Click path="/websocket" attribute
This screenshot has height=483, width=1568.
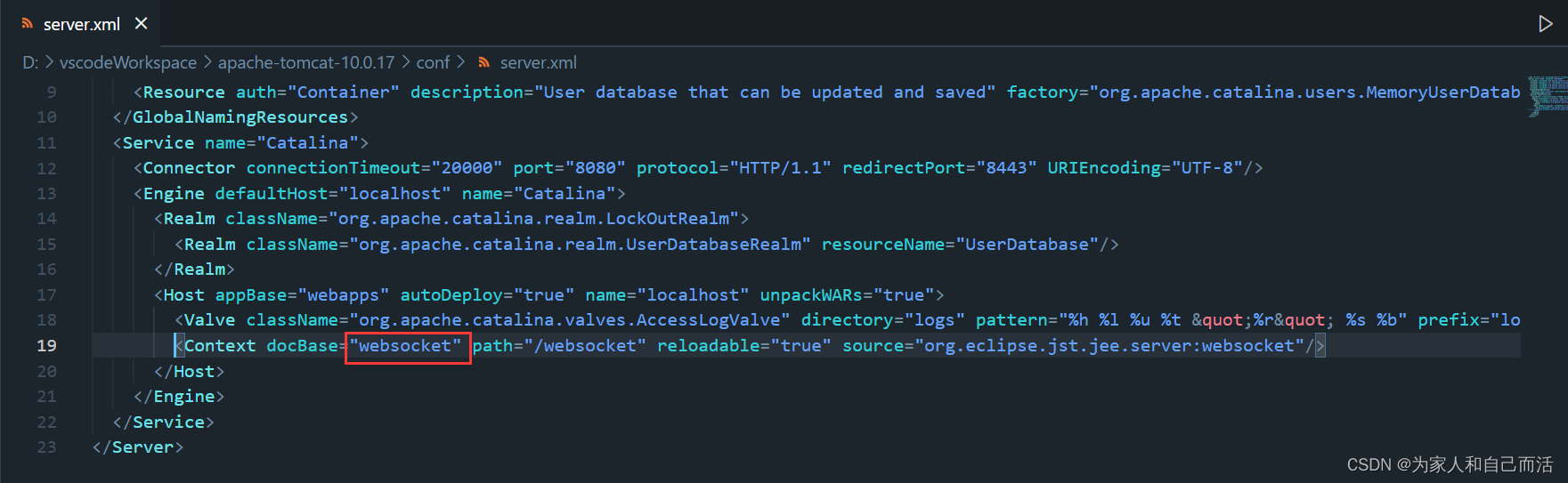[559, 346]
